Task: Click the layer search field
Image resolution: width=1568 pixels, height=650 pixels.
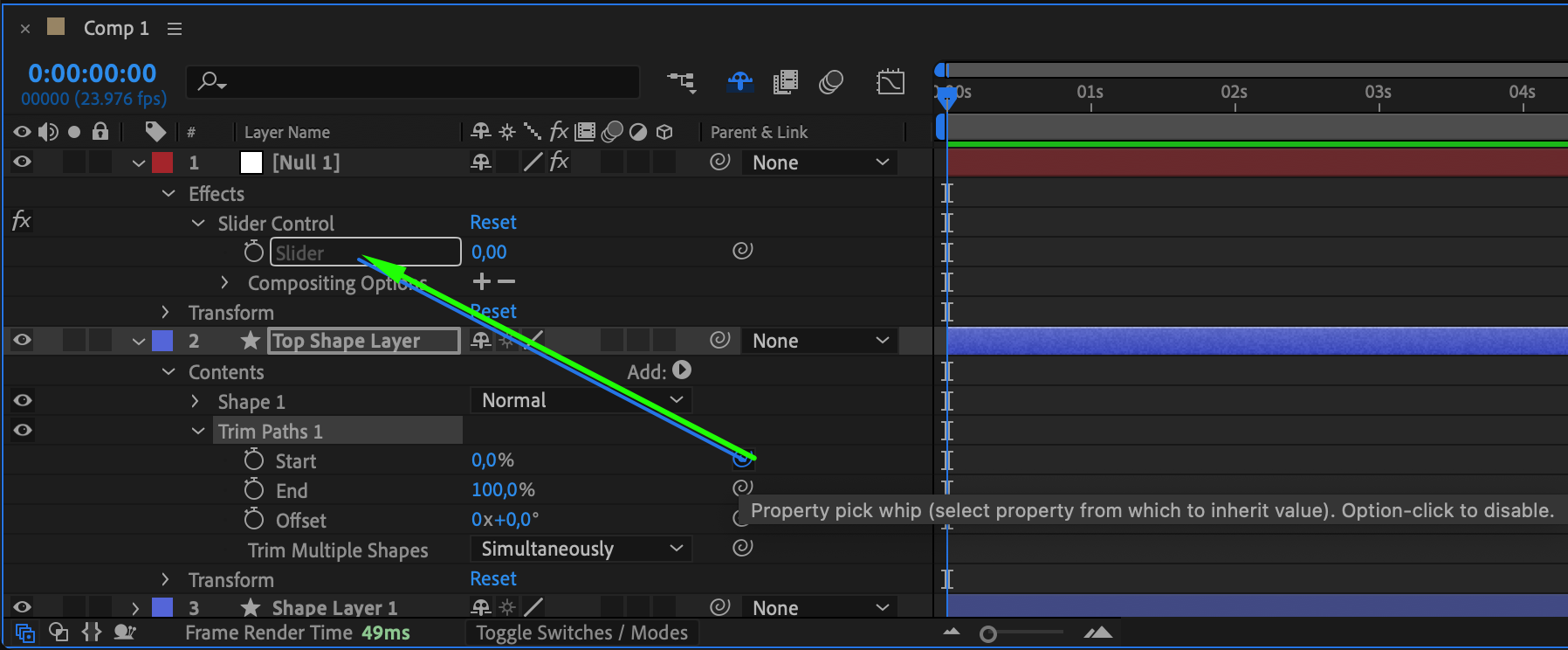Action: 412,82
